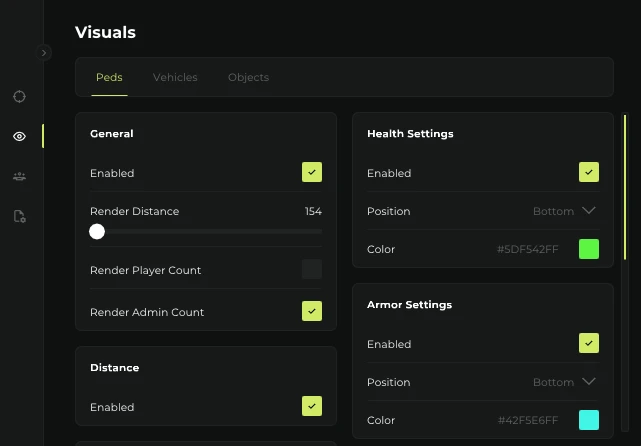641x446 pixels.
Task: Click the green Health color swatch
Action: pos(589,249)
